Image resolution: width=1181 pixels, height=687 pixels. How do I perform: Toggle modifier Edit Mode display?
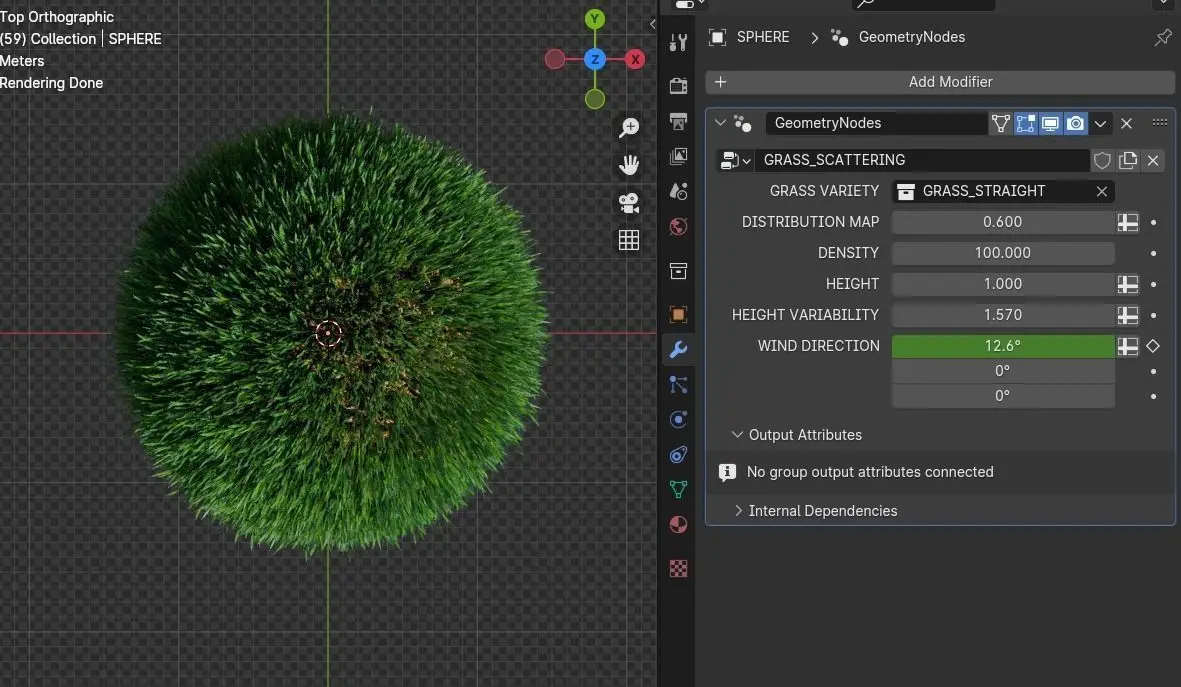(1025, 124)
